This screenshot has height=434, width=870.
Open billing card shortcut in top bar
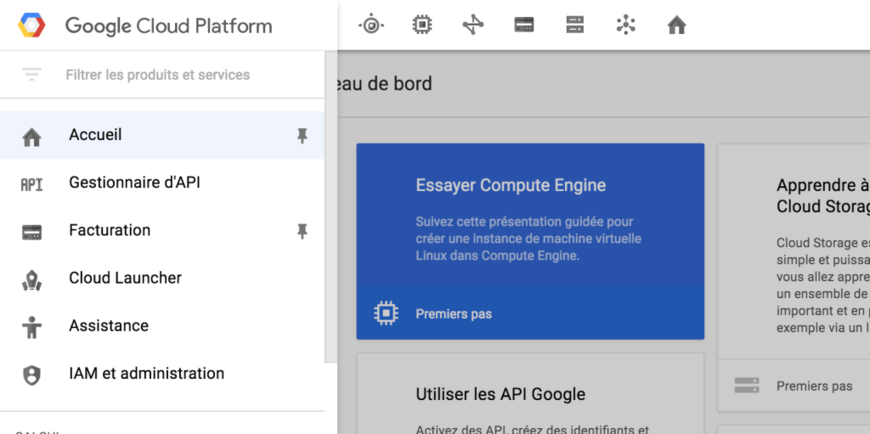click(524, 25)
